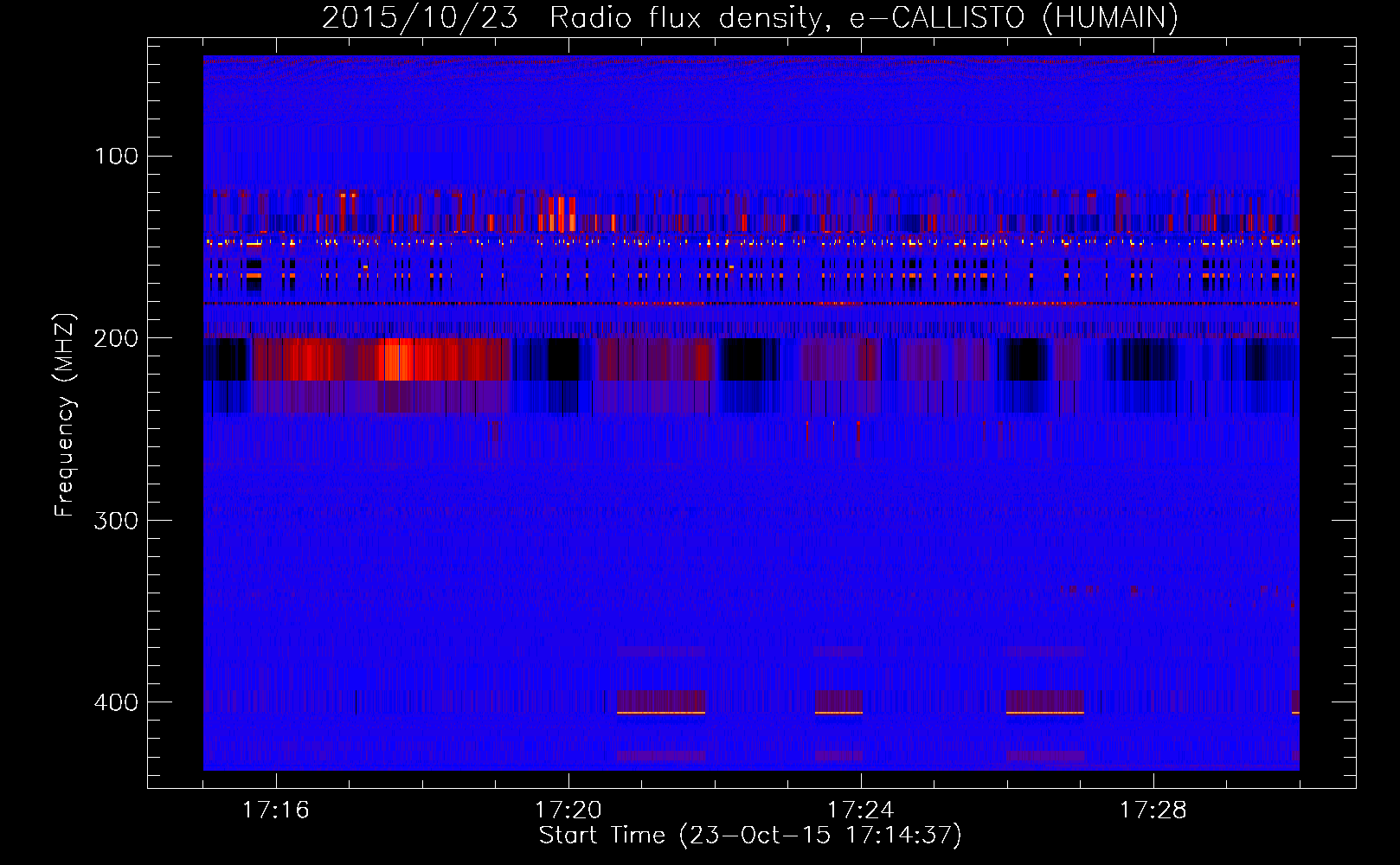Click the 'Start Time (23-Oct-15 17:14:37)' label
The width and height of the screenshot is (1400, 865).
coord(750,836)
